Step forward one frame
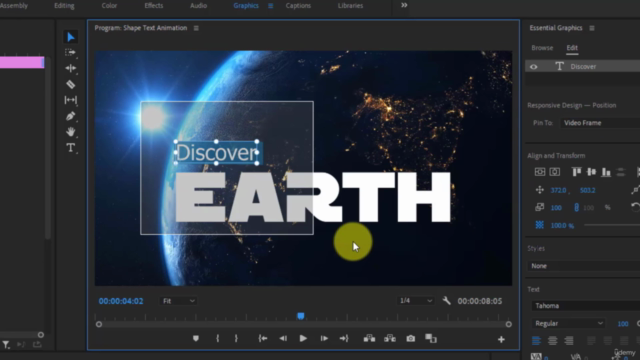This screenshot has height=360, width=640. [324, 338]
